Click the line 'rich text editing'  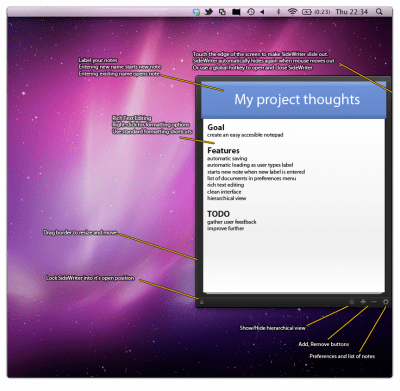pos(225,185)
